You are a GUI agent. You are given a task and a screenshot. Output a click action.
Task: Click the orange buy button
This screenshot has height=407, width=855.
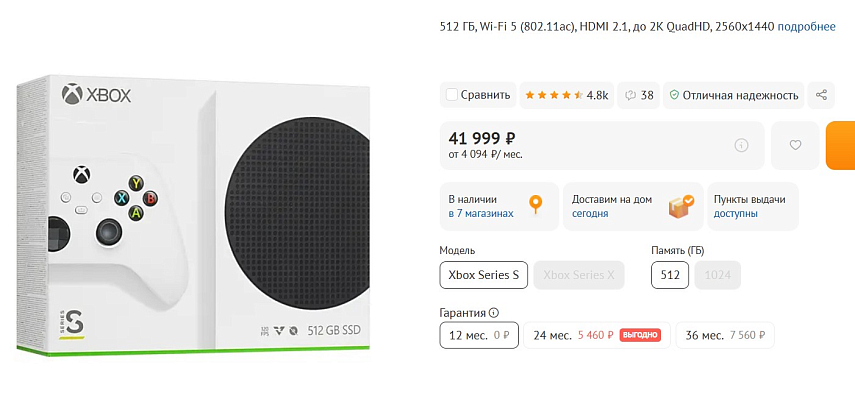coord(841,145)
